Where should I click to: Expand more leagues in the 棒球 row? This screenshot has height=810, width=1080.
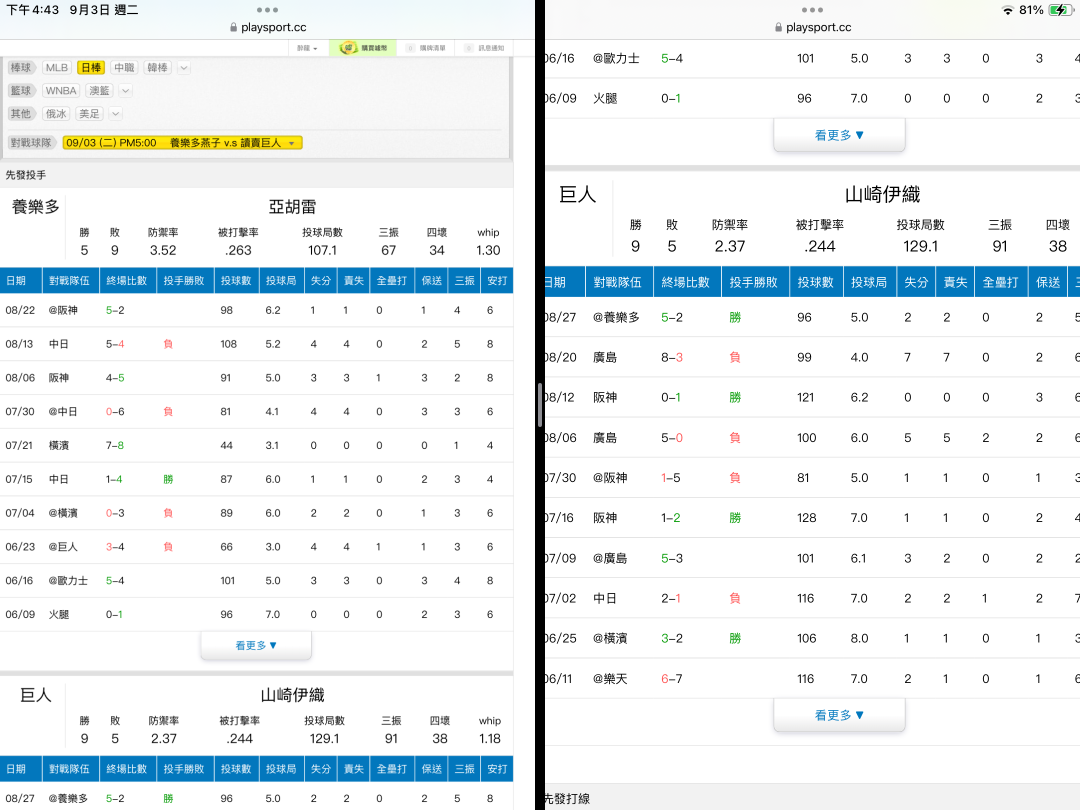[184, 68]
